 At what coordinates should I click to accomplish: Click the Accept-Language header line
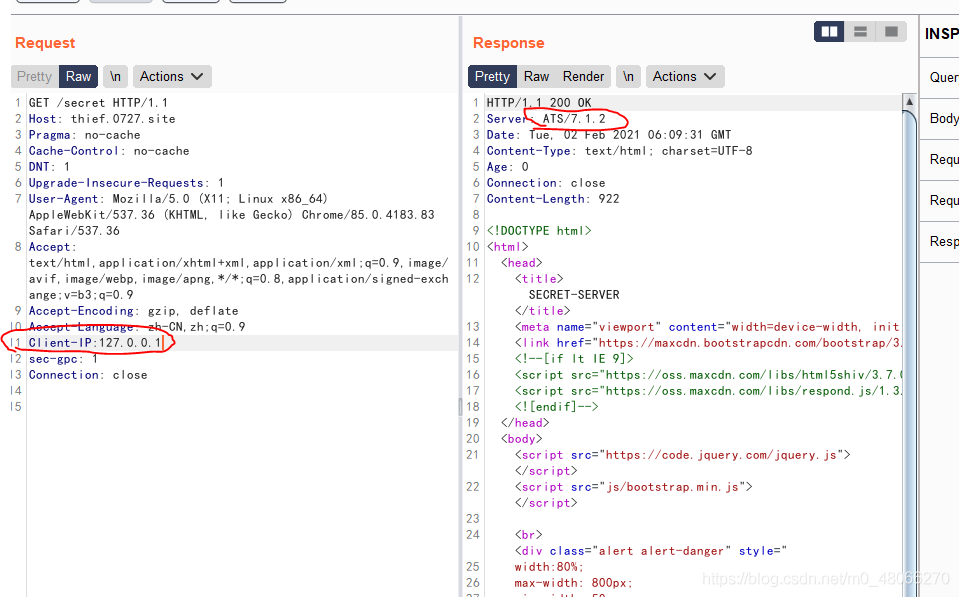coord(137,327)
